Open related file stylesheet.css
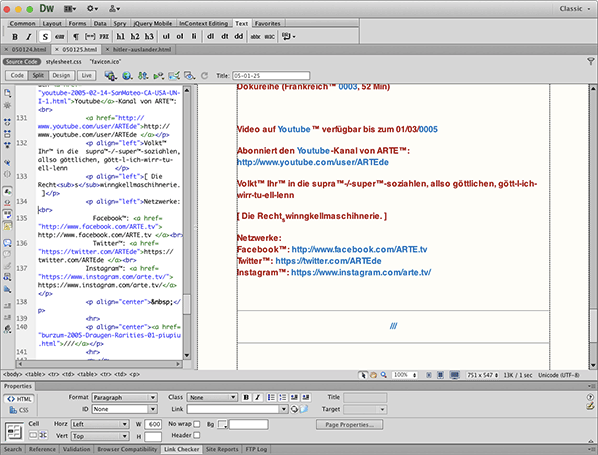Screen dimensions: 598x455 64,61
